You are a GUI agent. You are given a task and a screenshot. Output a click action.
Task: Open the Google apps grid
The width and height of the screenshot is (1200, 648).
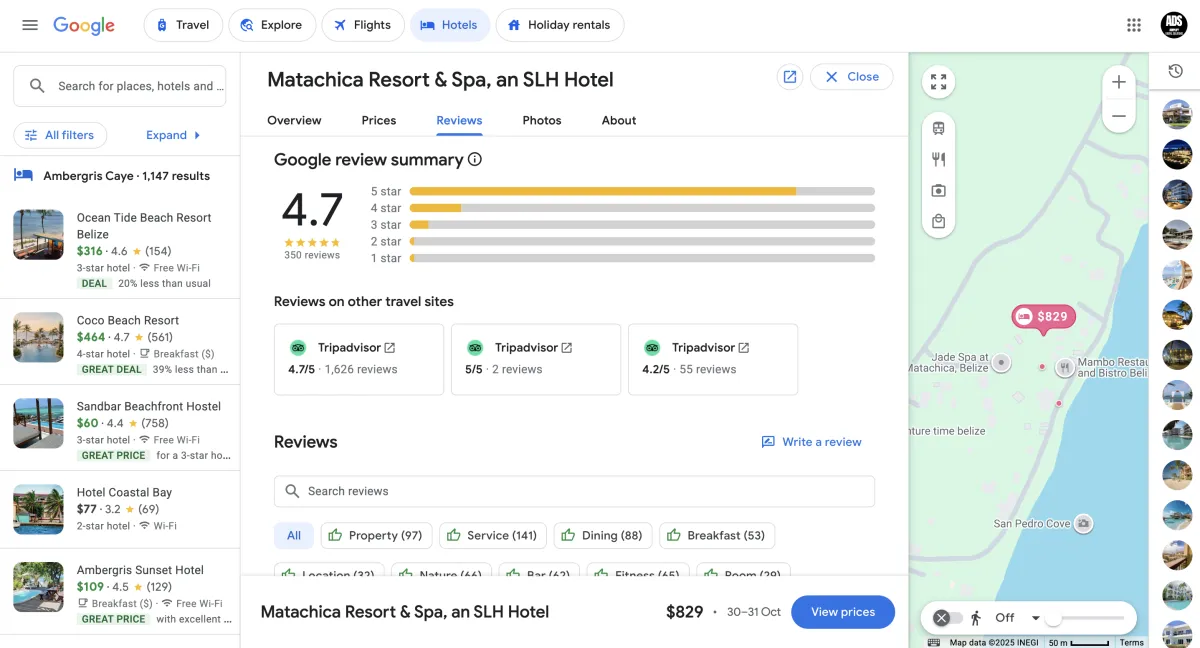1133,25
